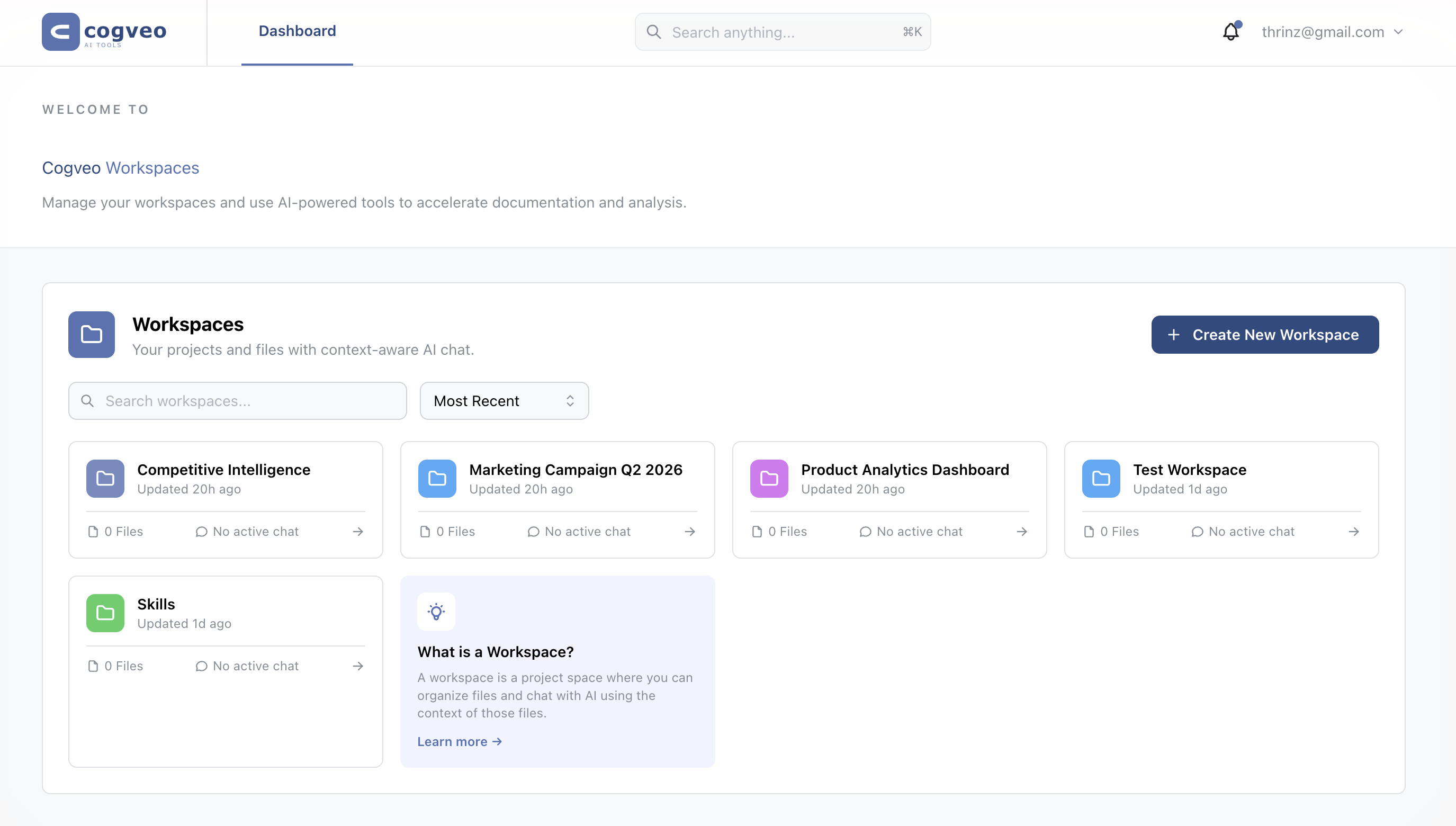Open the Dashboard tab
Screen dimensions: 1456x826
pos(296,31)
